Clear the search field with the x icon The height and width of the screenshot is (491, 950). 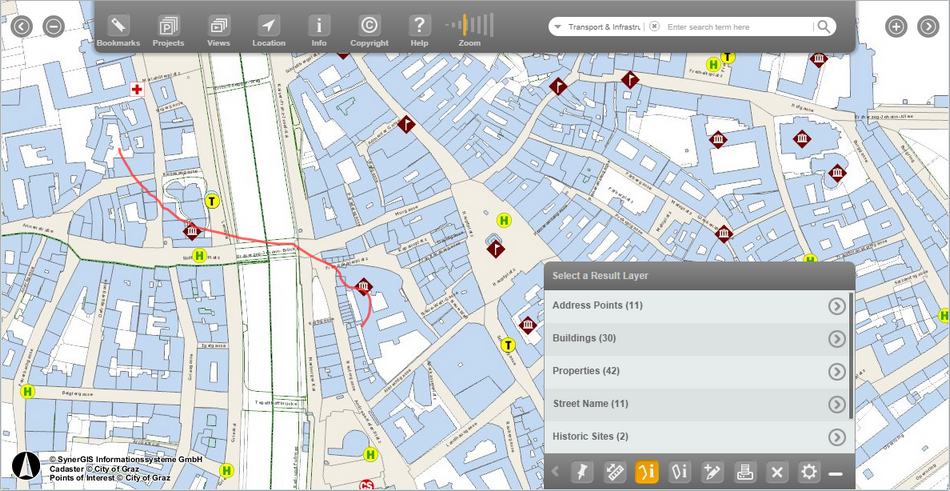(x=654, y=27)
